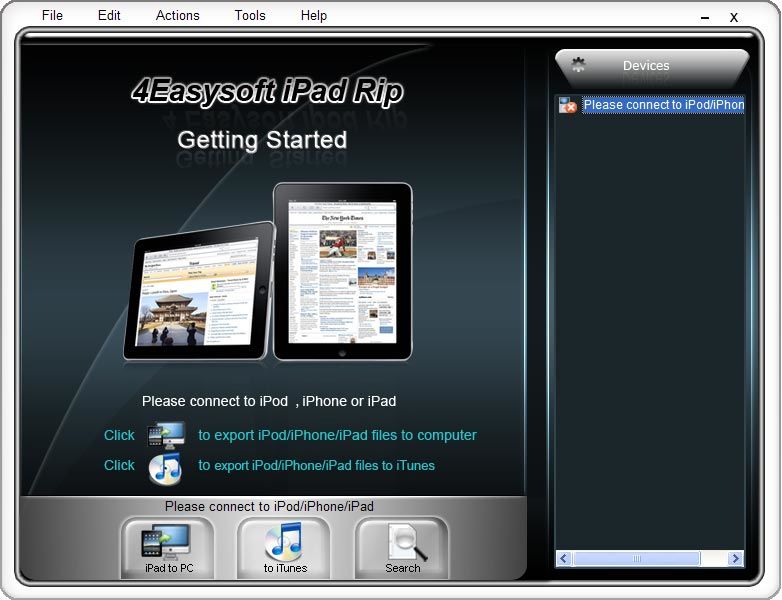This screenshot has width=782, height=600.
Task: Click 'to export iPod/iPhone/iPad files to iTunes' text
Action: tap(316, 465)
